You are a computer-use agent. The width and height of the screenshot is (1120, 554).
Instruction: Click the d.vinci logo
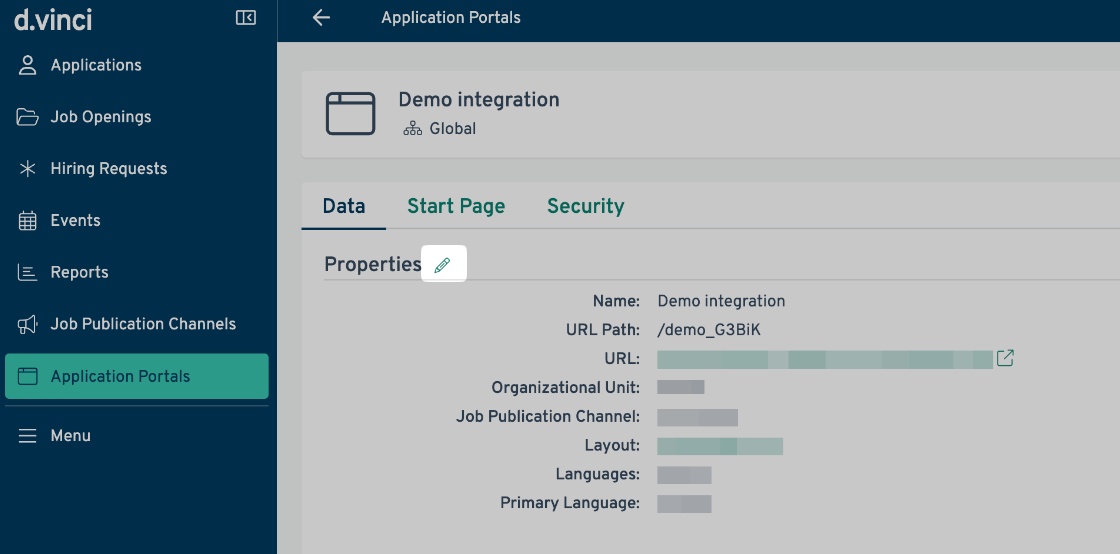[x=53, y=18]
